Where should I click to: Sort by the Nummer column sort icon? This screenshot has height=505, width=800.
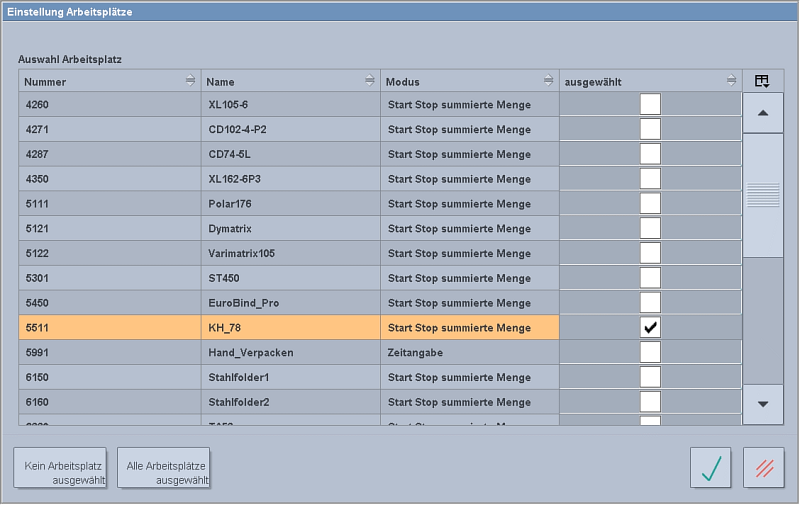tap(190, 81)
